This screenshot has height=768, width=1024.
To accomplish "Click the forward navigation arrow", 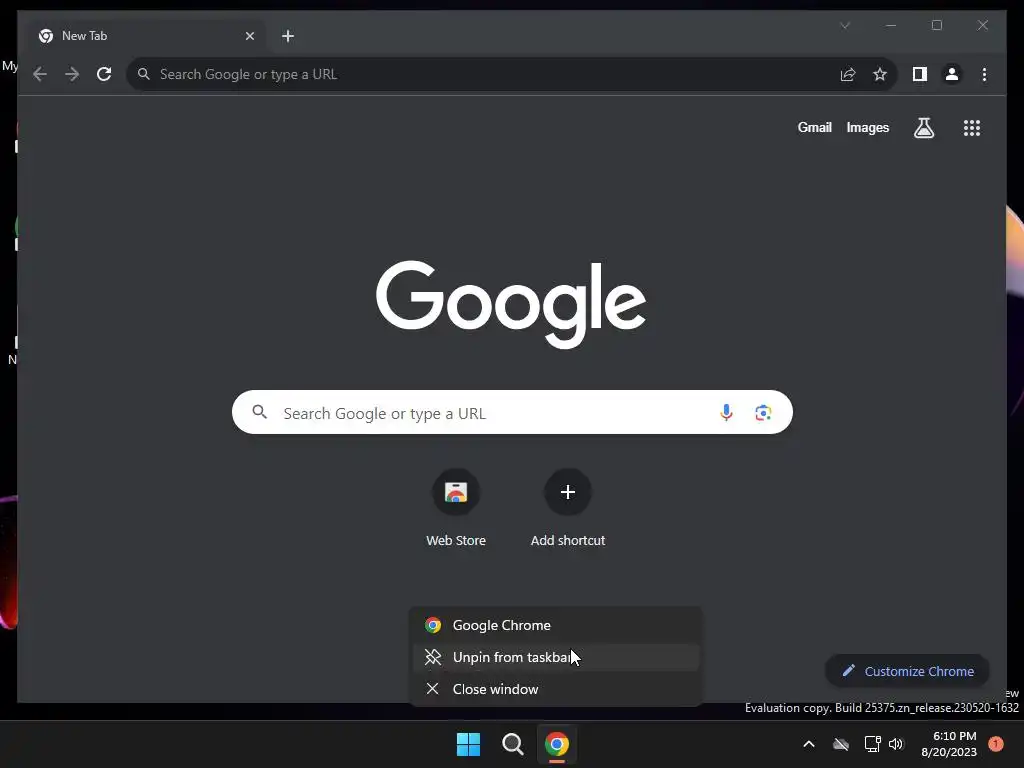I will [72, 74].
